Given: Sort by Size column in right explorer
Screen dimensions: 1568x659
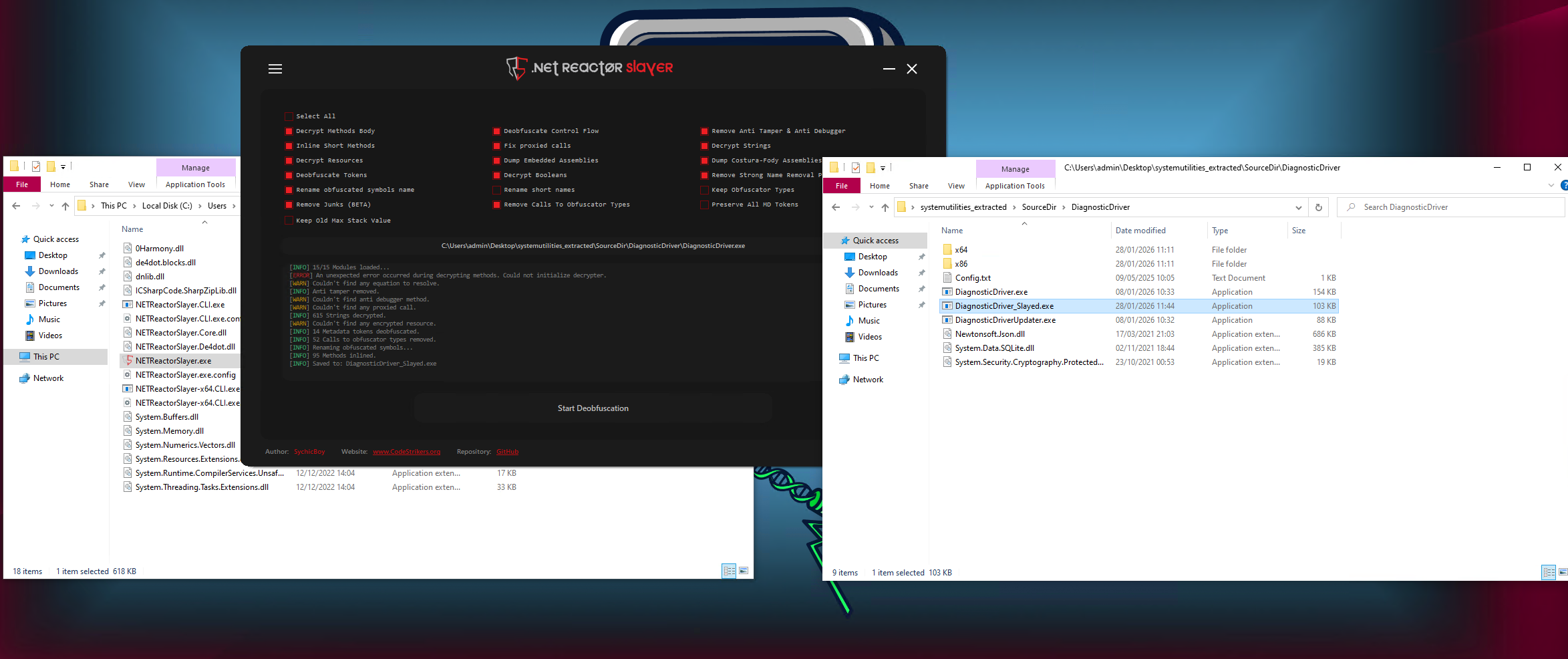Looking at the screenshot, I should (x=1299, y=231).
